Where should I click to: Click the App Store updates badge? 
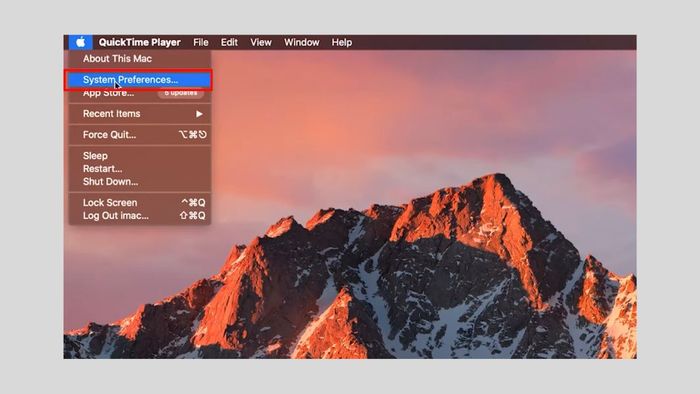point(181,93)
